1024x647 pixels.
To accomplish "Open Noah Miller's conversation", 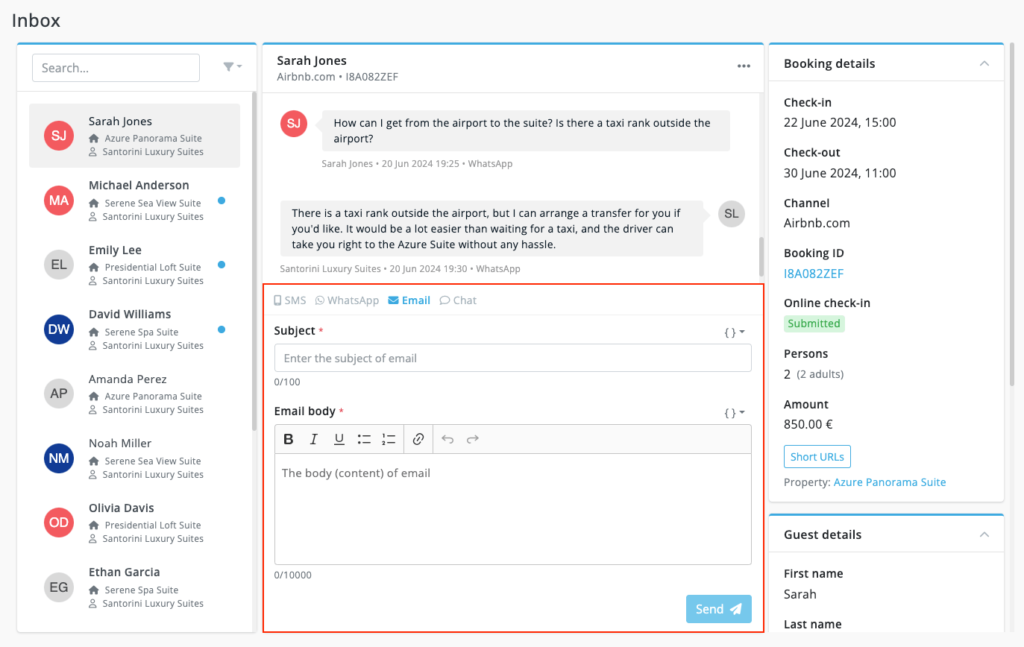I will [x=135, y=458].
